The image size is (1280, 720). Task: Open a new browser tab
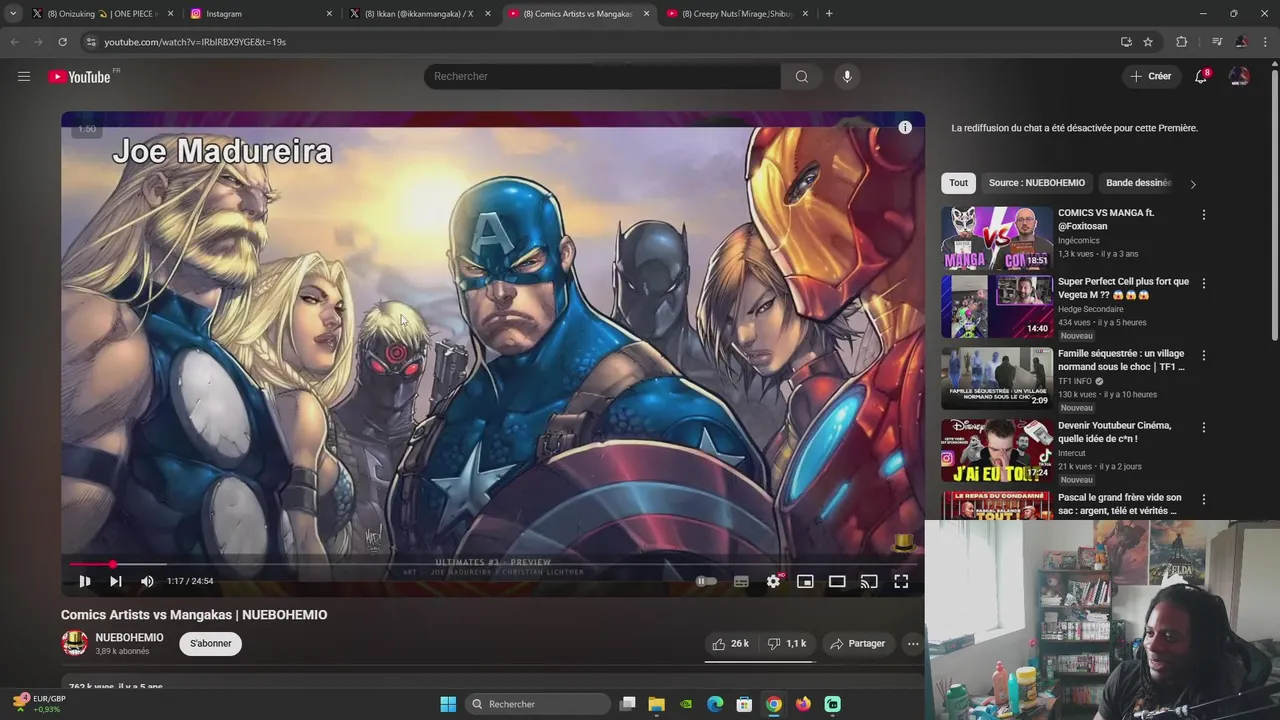pos(829,14)
